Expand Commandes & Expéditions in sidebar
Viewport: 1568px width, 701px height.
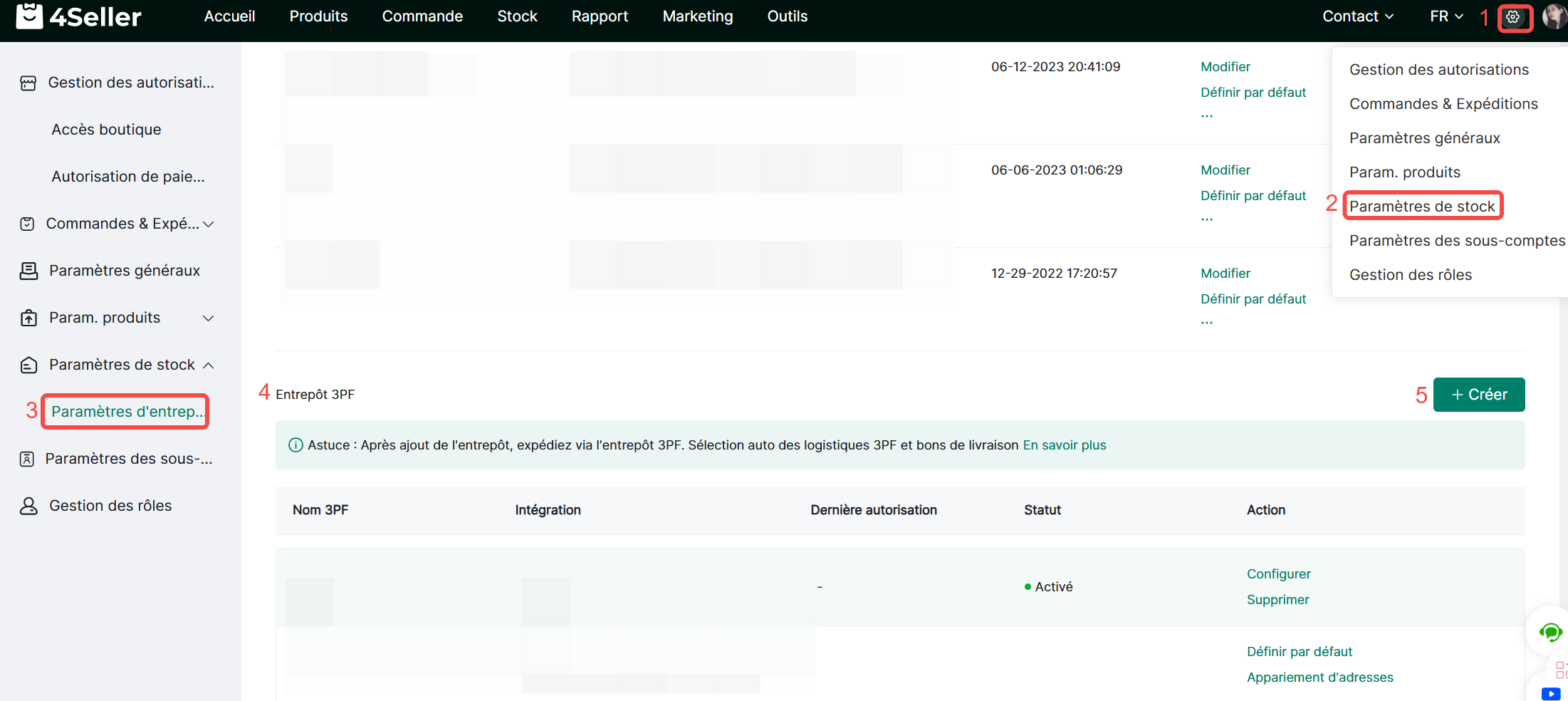[x=209, y=224]
